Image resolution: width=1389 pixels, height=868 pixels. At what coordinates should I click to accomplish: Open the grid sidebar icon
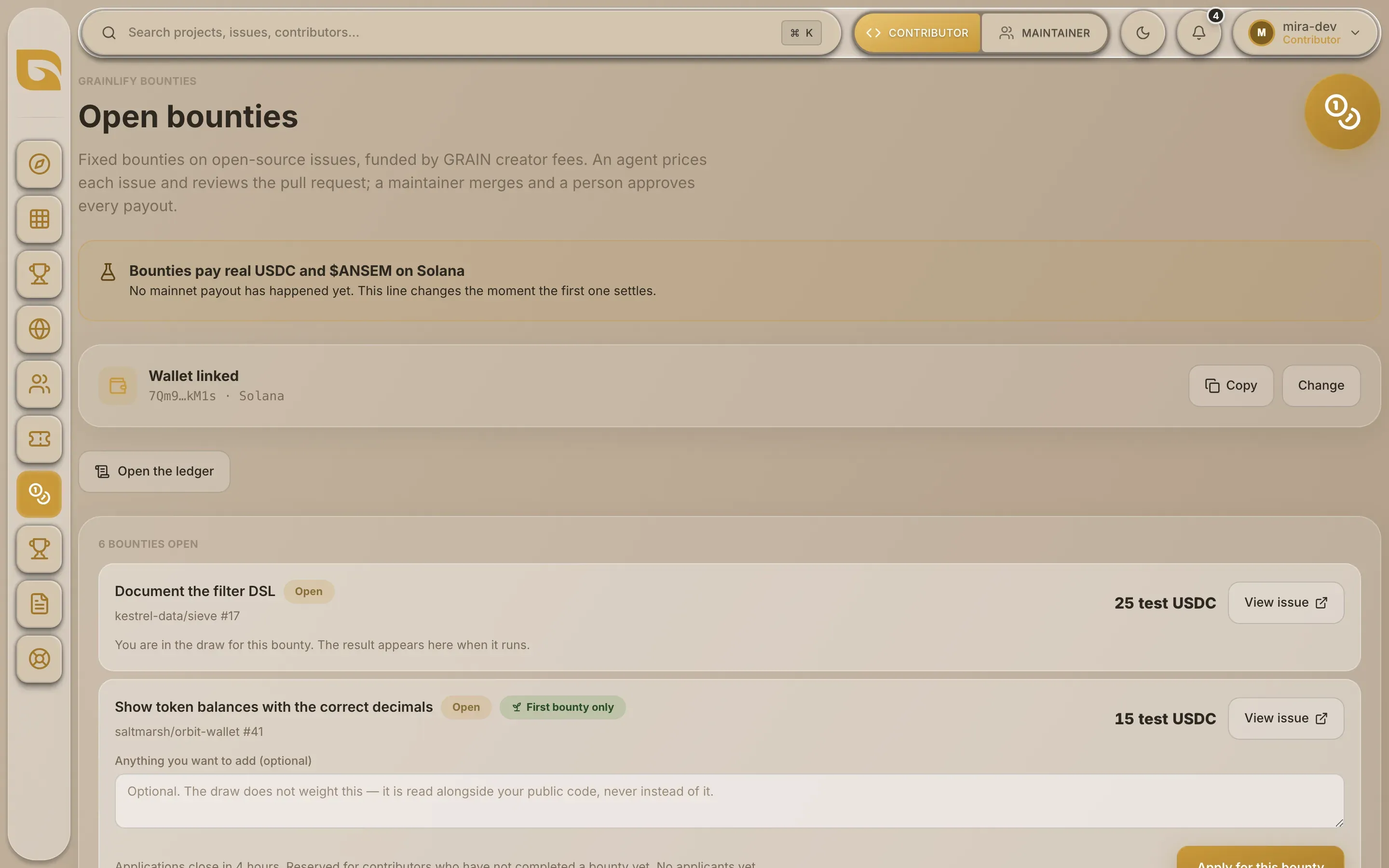point(39,219)
